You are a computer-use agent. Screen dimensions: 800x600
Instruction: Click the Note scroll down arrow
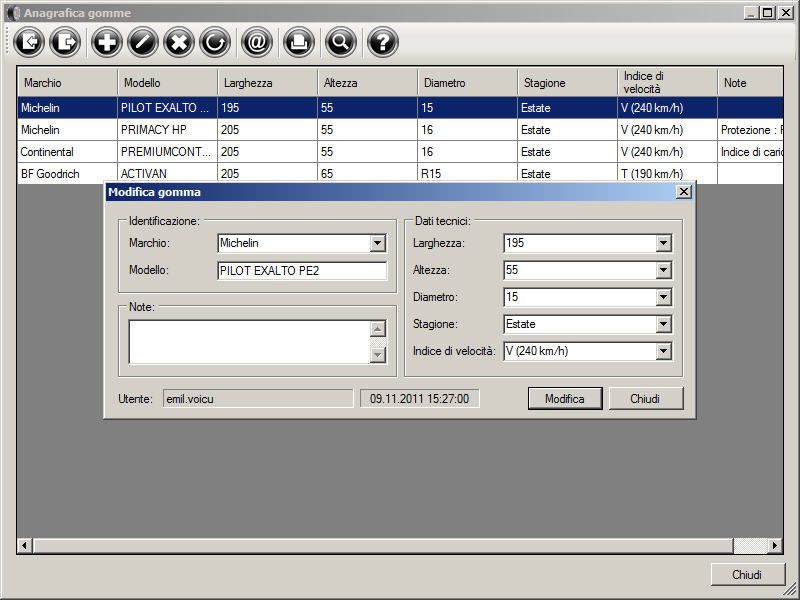pos(378,354)
